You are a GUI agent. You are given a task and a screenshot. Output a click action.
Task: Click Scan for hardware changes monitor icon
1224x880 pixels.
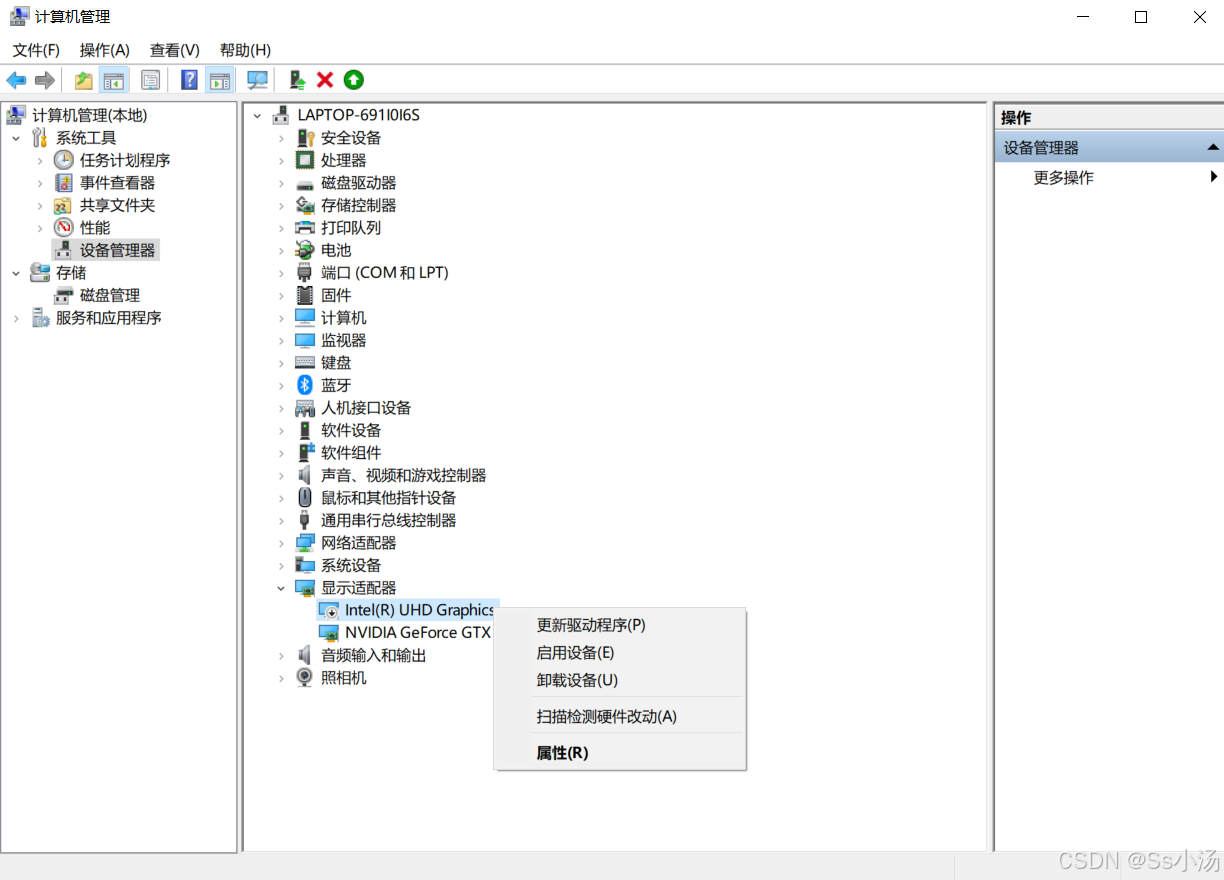click(258, 80)
